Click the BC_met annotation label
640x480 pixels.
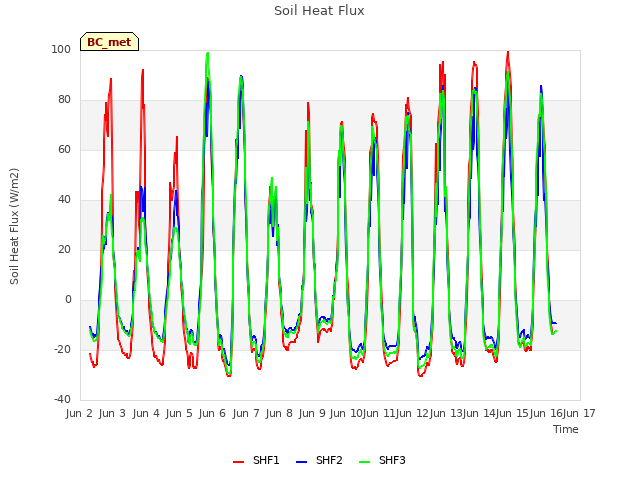[109, 42]
